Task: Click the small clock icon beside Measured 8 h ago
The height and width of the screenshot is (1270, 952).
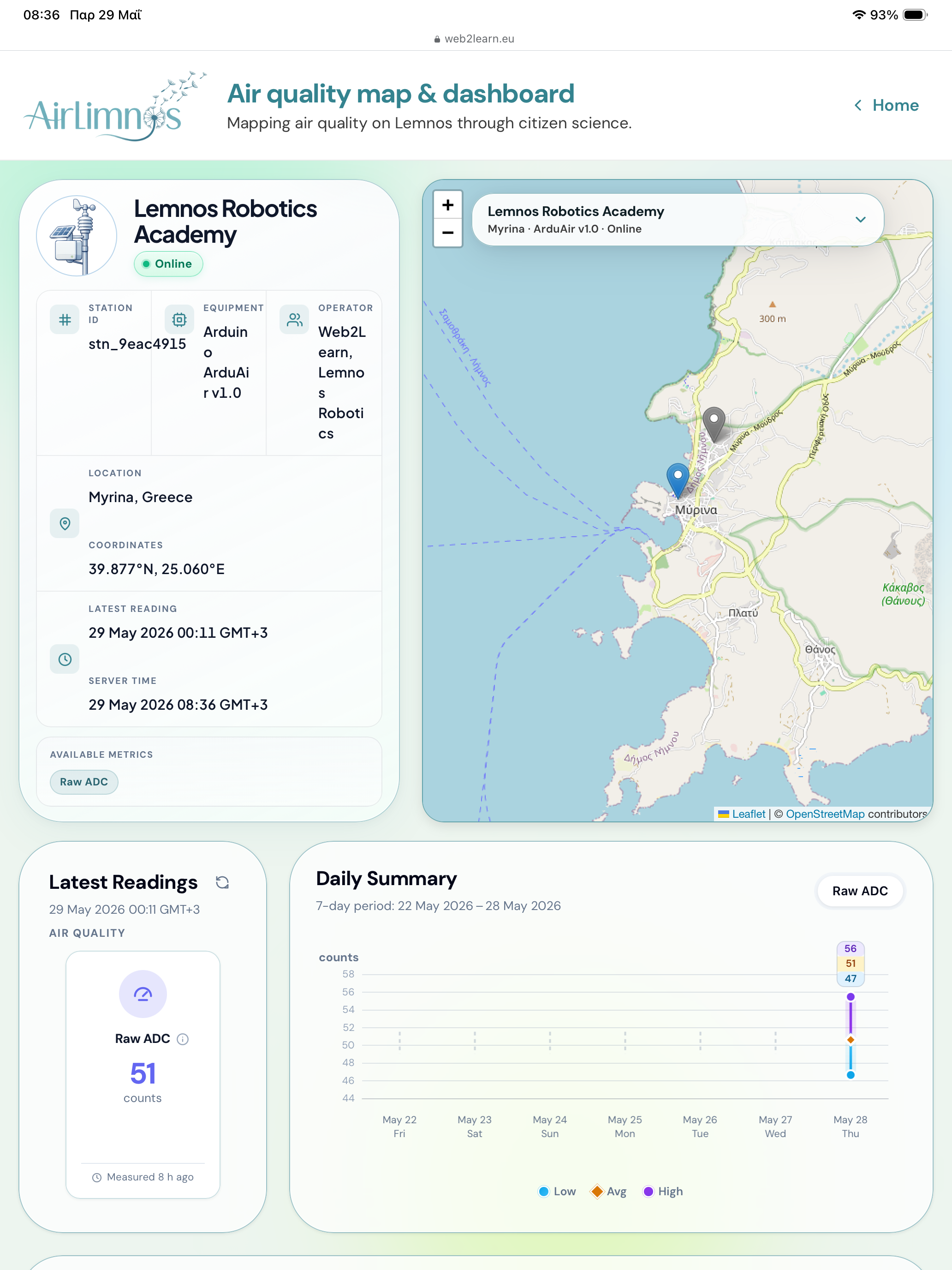Action: point(97,1177)
